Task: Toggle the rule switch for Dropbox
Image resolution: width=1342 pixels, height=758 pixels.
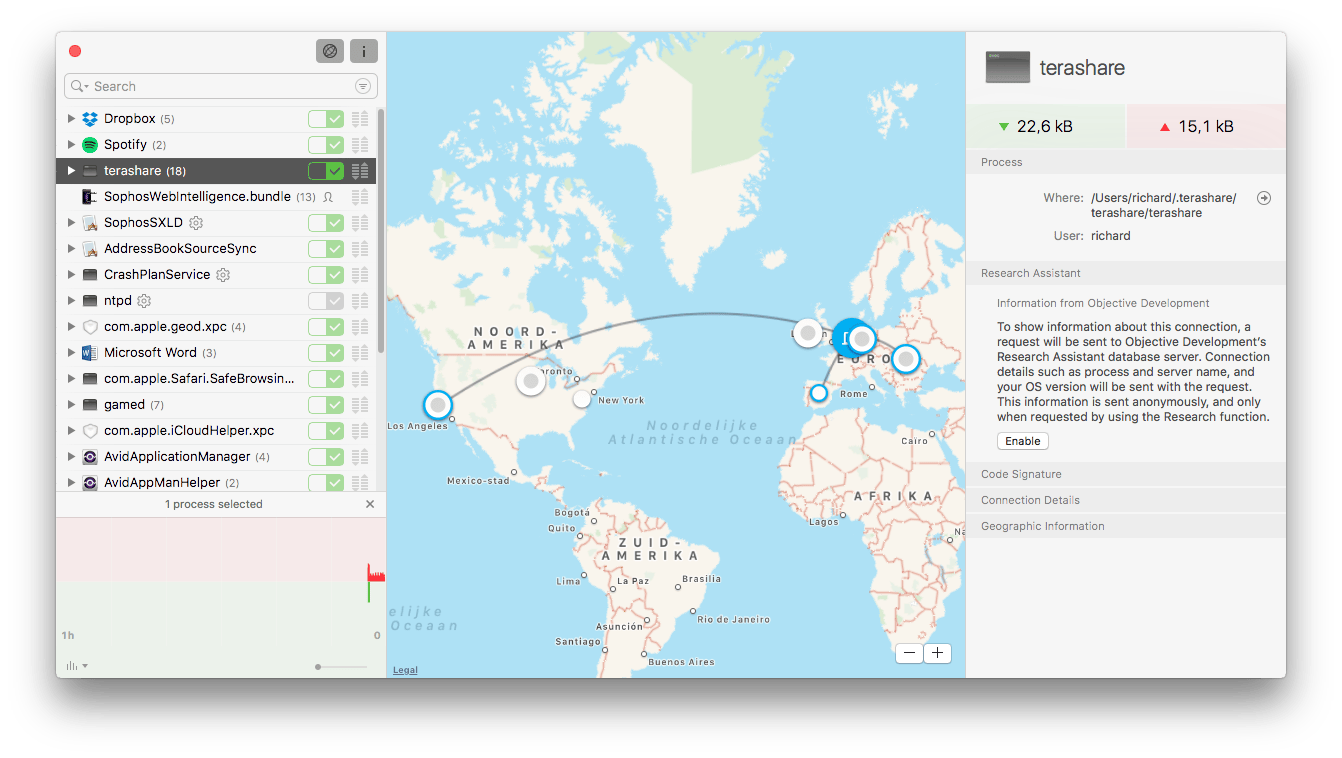Action: 326,119
